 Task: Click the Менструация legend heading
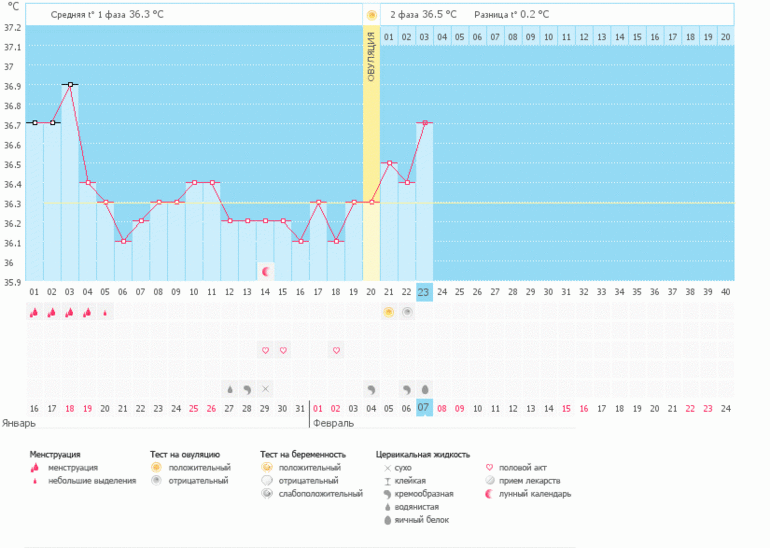[55, 454]
